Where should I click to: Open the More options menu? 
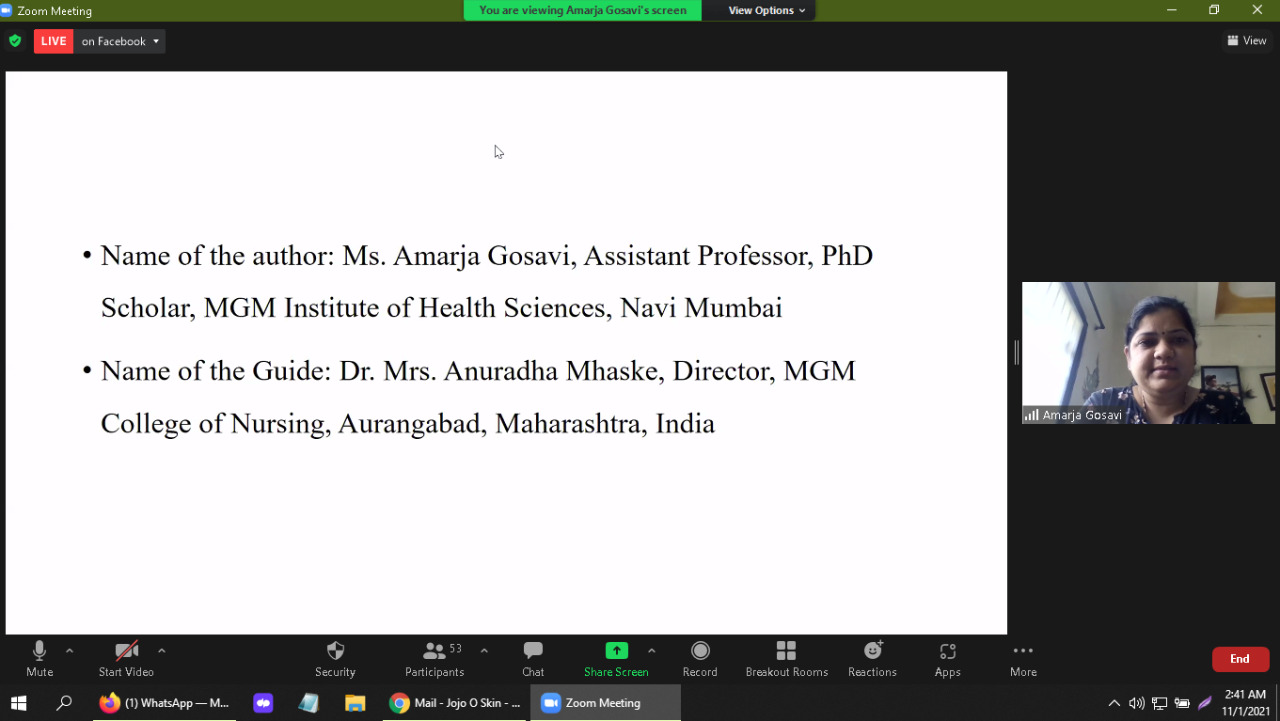[x=1023, y=659]
